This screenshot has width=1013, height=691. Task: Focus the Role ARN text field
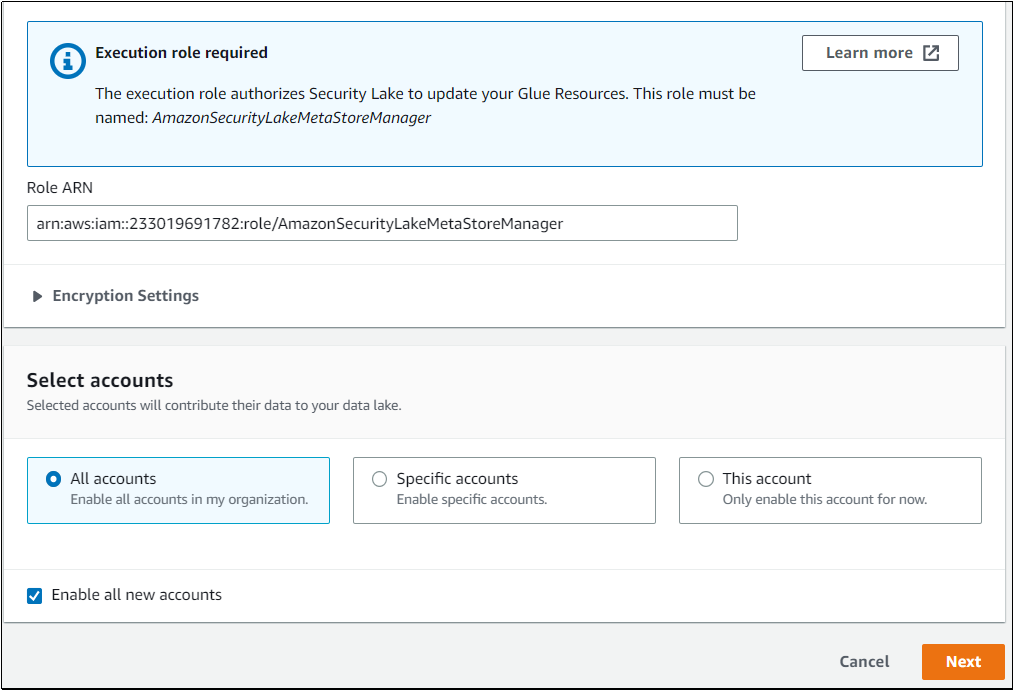pos(382,224)
